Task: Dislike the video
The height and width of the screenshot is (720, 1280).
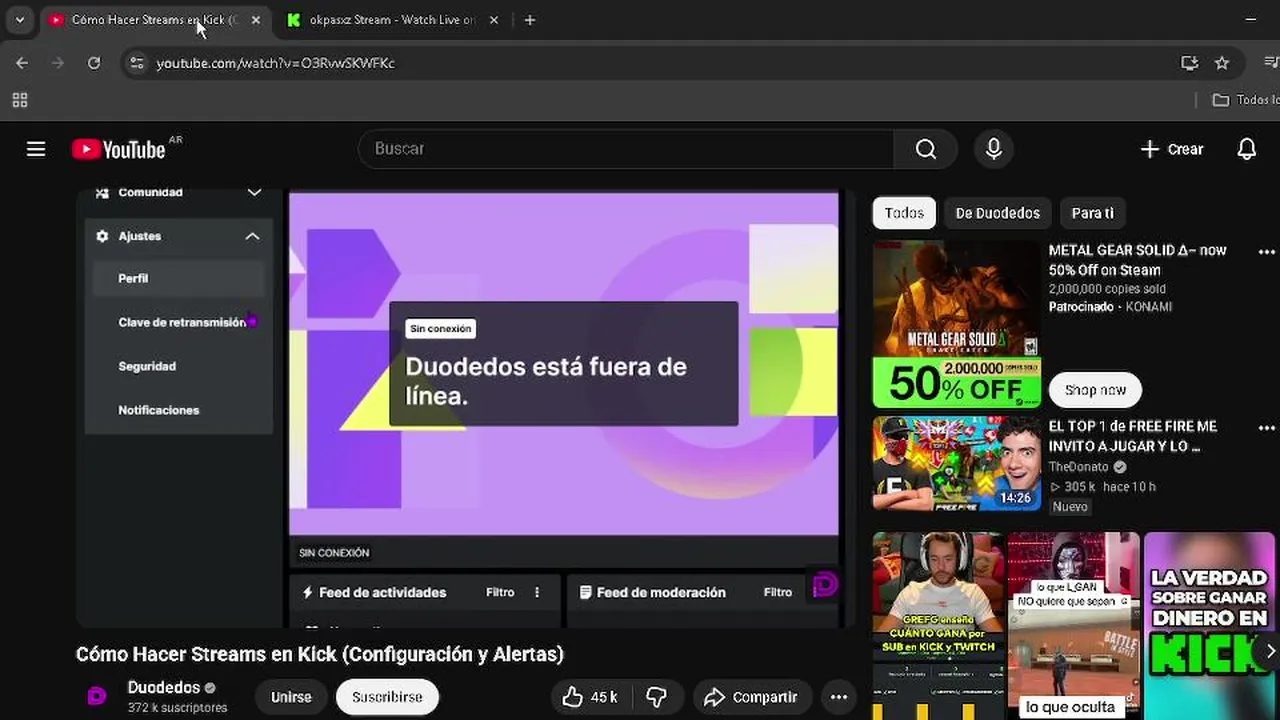Action: point(657,697)
